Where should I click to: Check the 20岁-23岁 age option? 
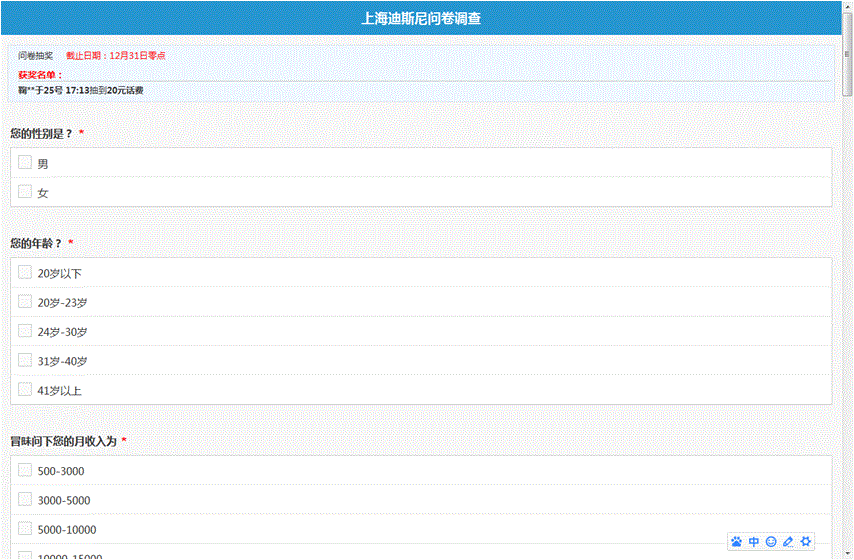tap(25, 301)
